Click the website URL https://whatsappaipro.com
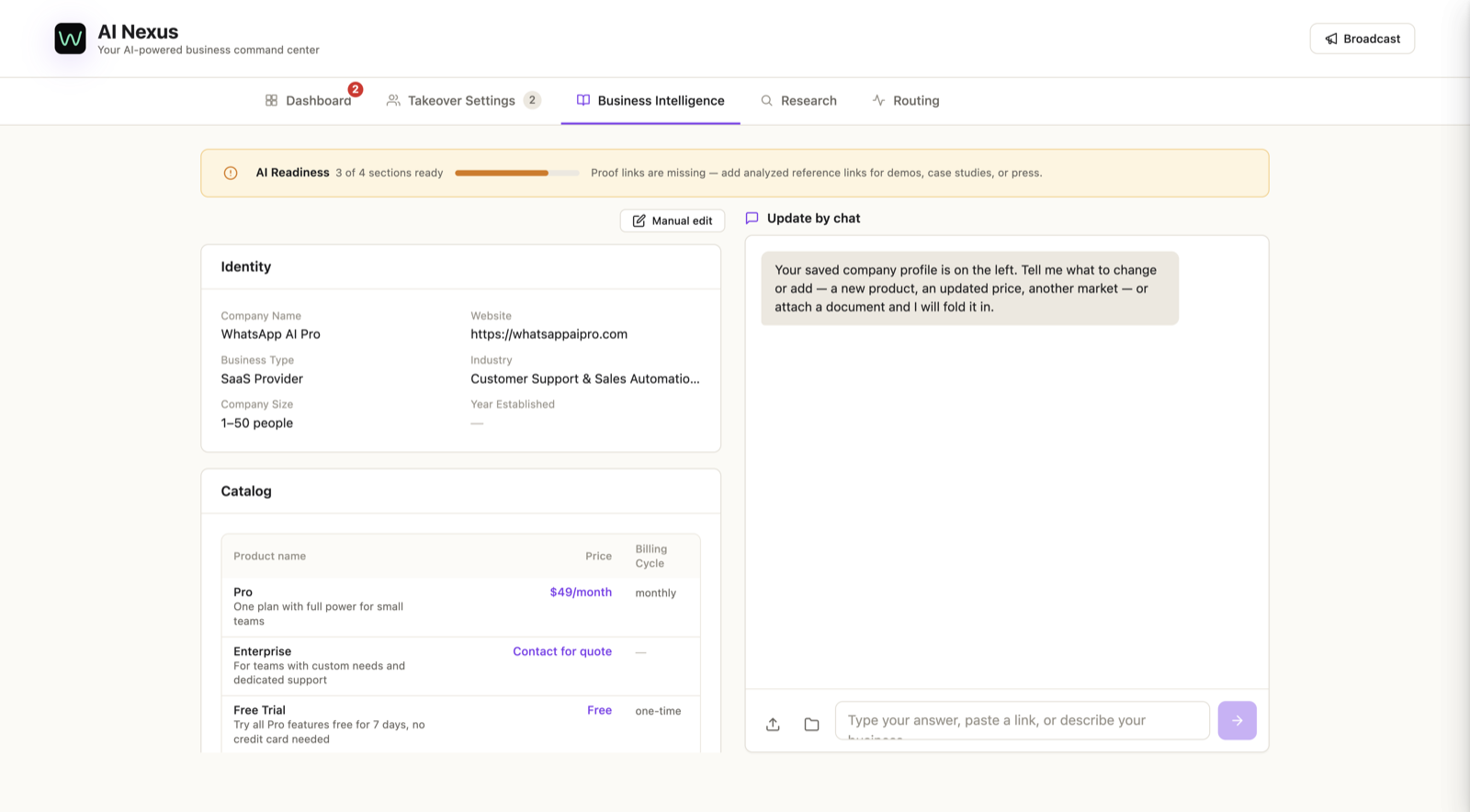Image resolution: width=1470 pixels, height=812 pixels. [x=549, y=334]
